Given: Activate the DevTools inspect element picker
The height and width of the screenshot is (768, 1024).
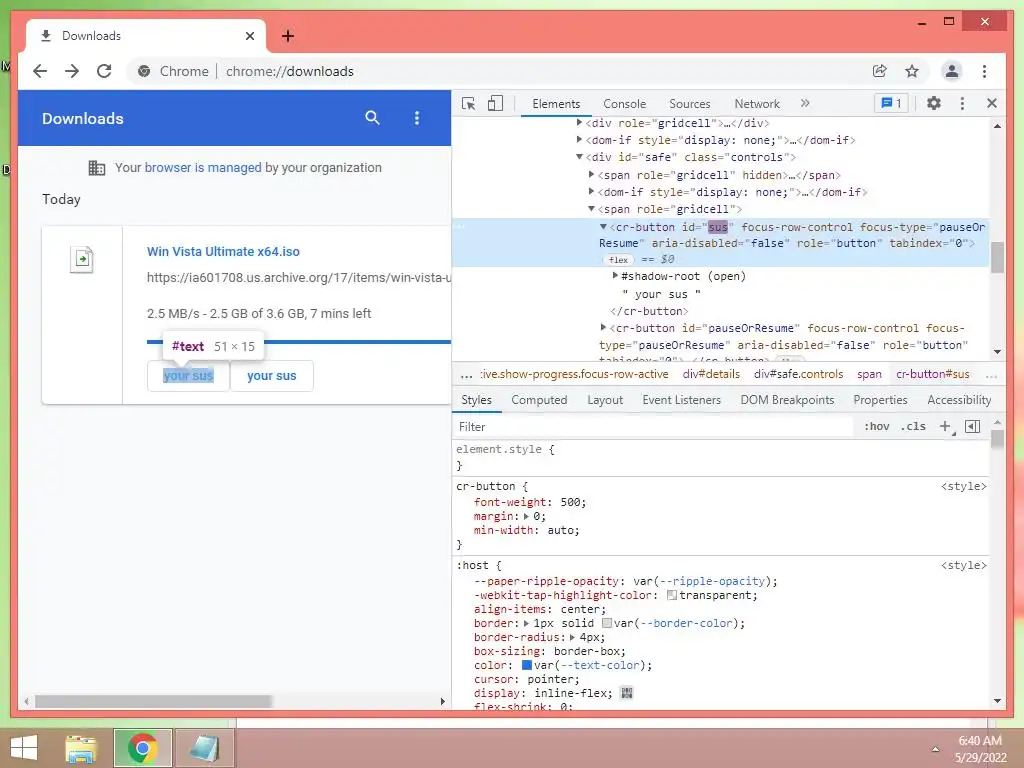Looking at the screenshot, I should point(468,103).
